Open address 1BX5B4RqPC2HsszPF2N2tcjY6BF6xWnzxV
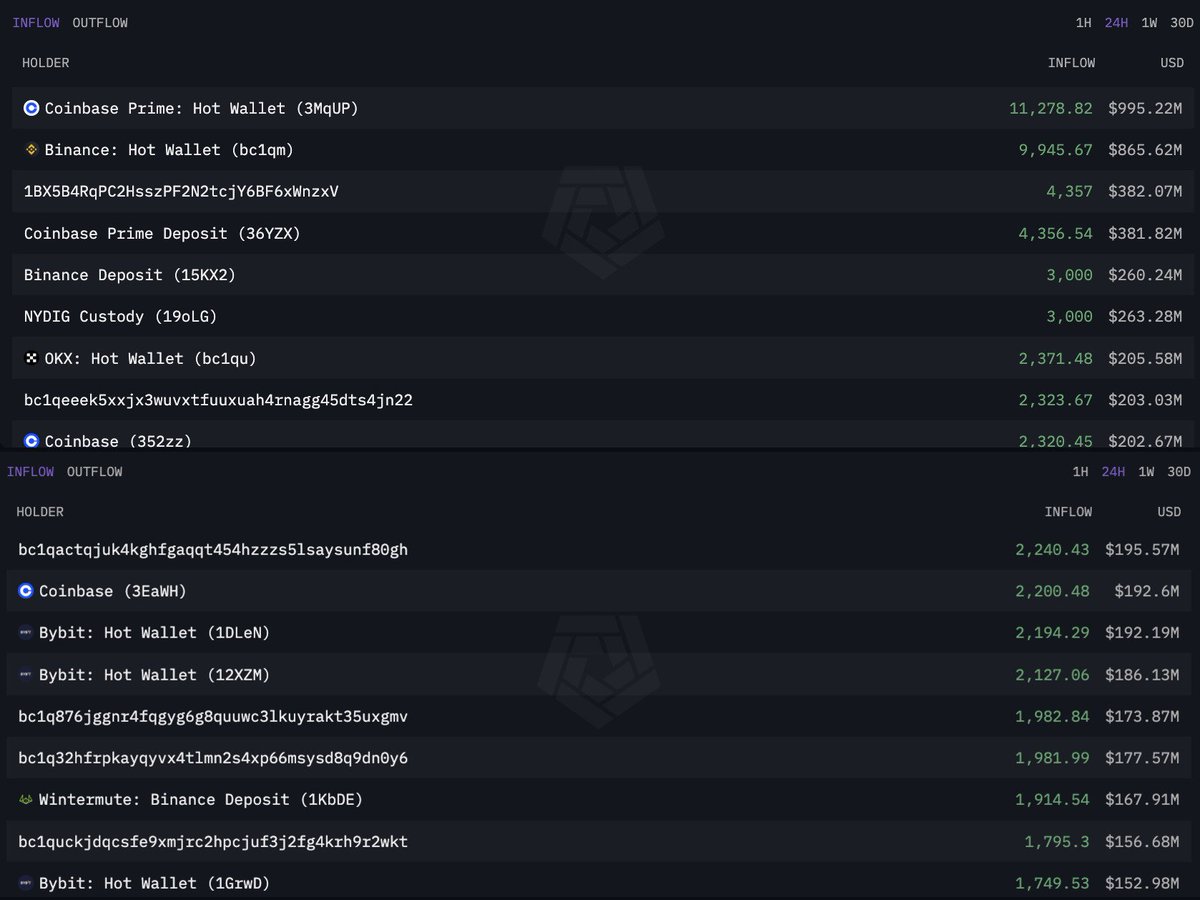This screenshot has height=900, width=1200. click(x=181, y=191)
